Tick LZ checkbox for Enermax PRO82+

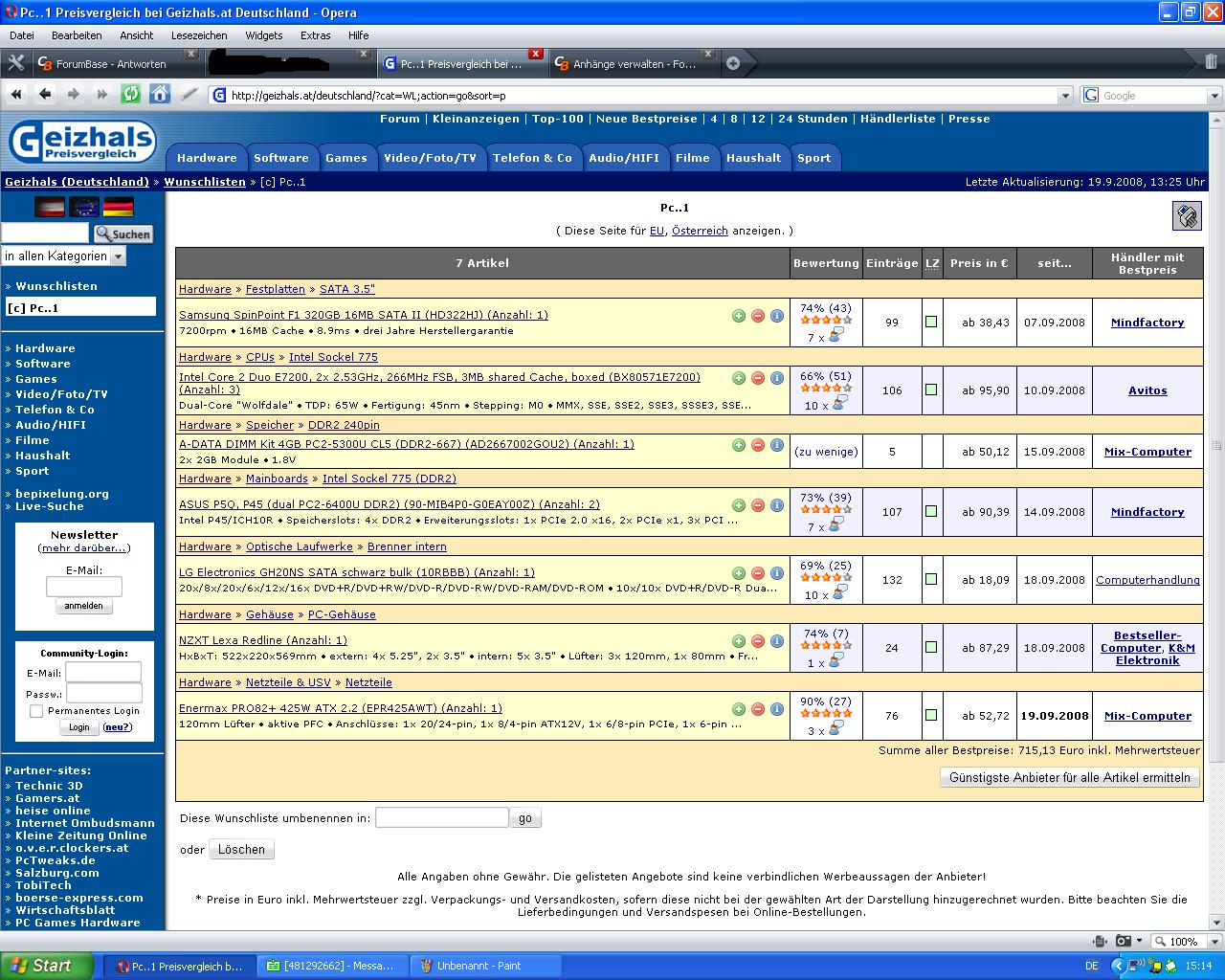pyautogui.click(x=931, y=716)
